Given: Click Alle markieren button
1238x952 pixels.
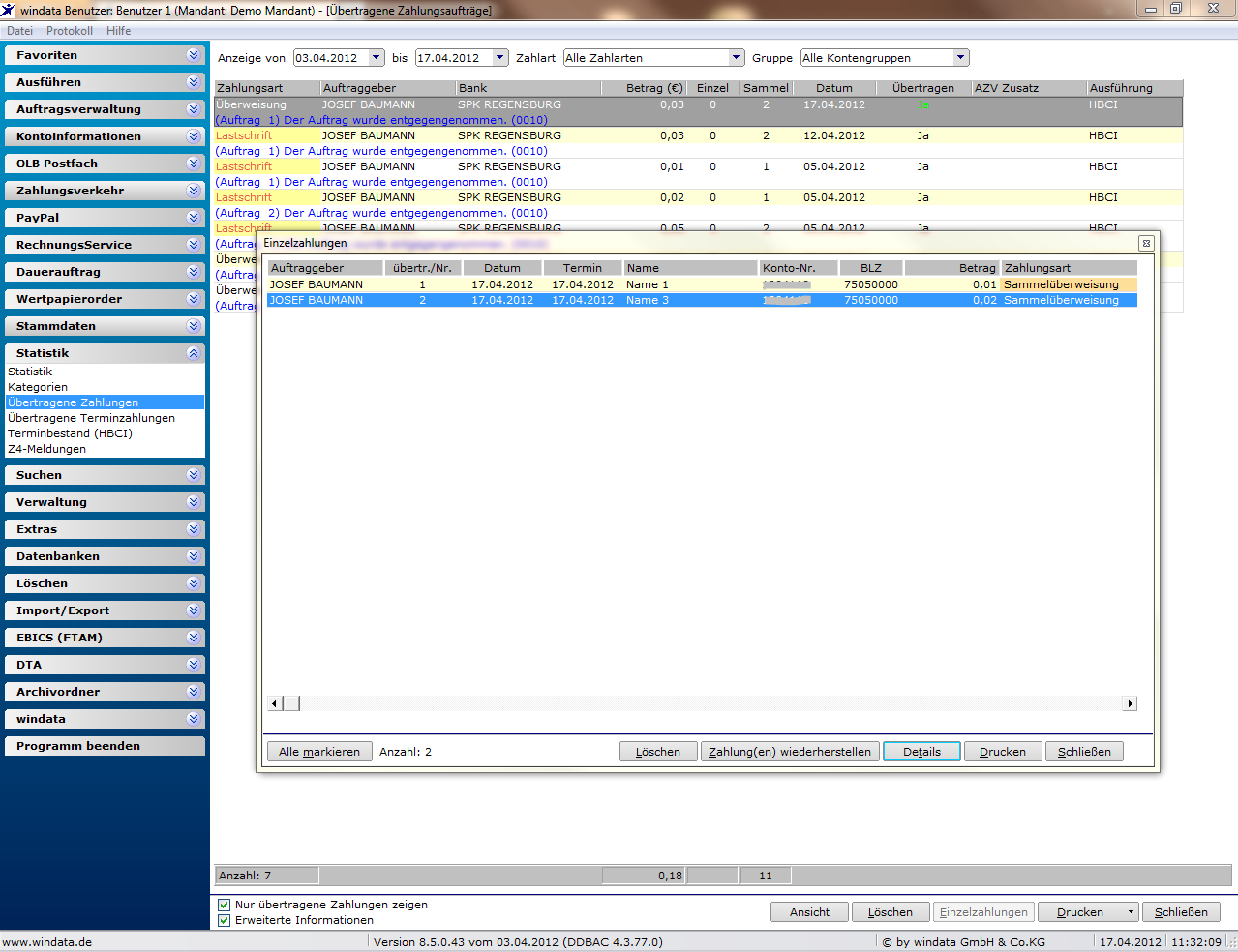Looking at the screenshot, I should tap(319, 752).
